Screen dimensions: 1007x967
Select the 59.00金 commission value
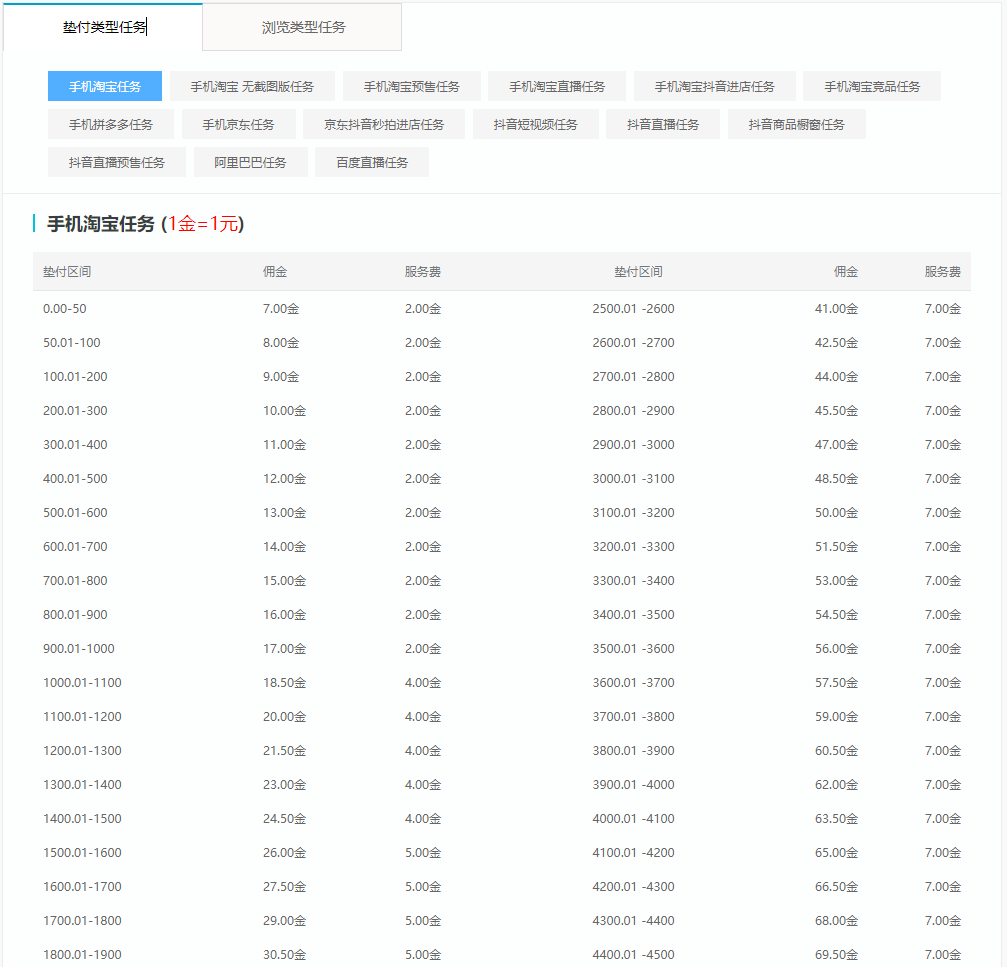(x=836, y=717)
